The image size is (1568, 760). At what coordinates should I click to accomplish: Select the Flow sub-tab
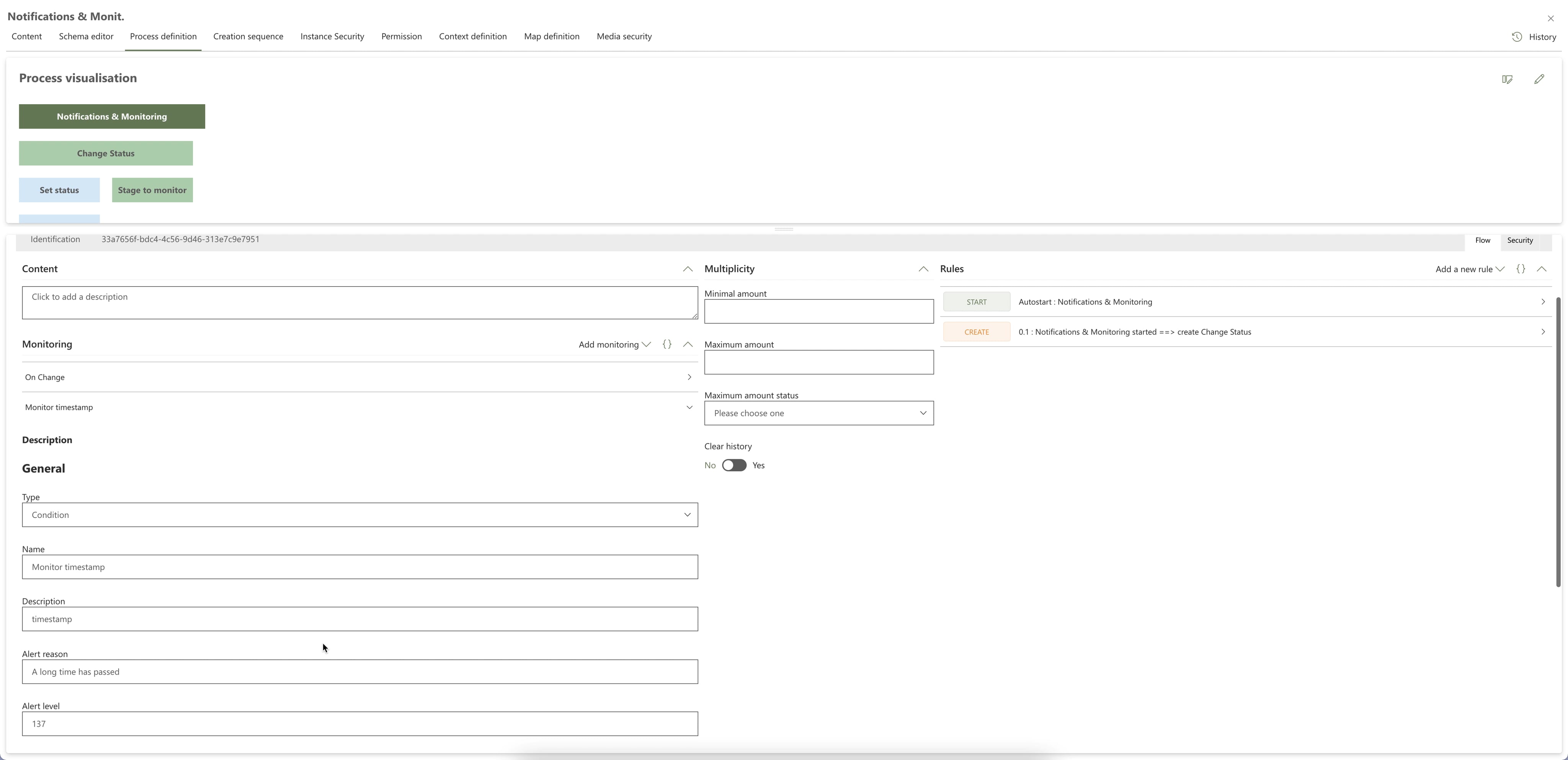coord(1483,241)
